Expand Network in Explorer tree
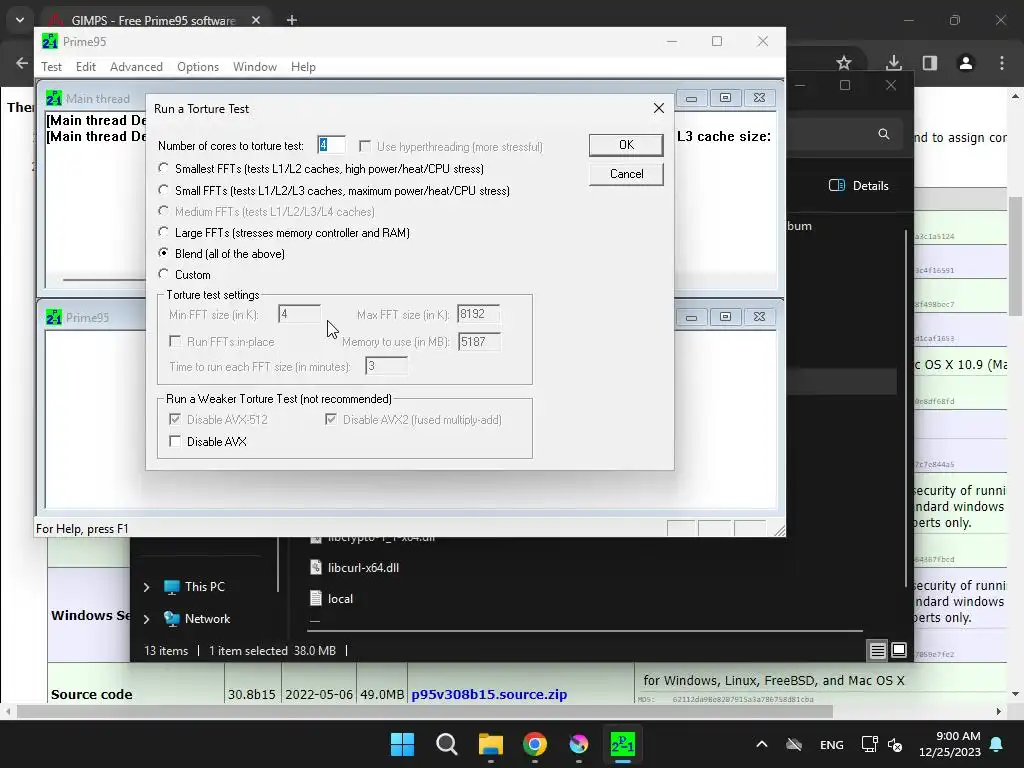 pyautogui.click(x=146, y=618)
